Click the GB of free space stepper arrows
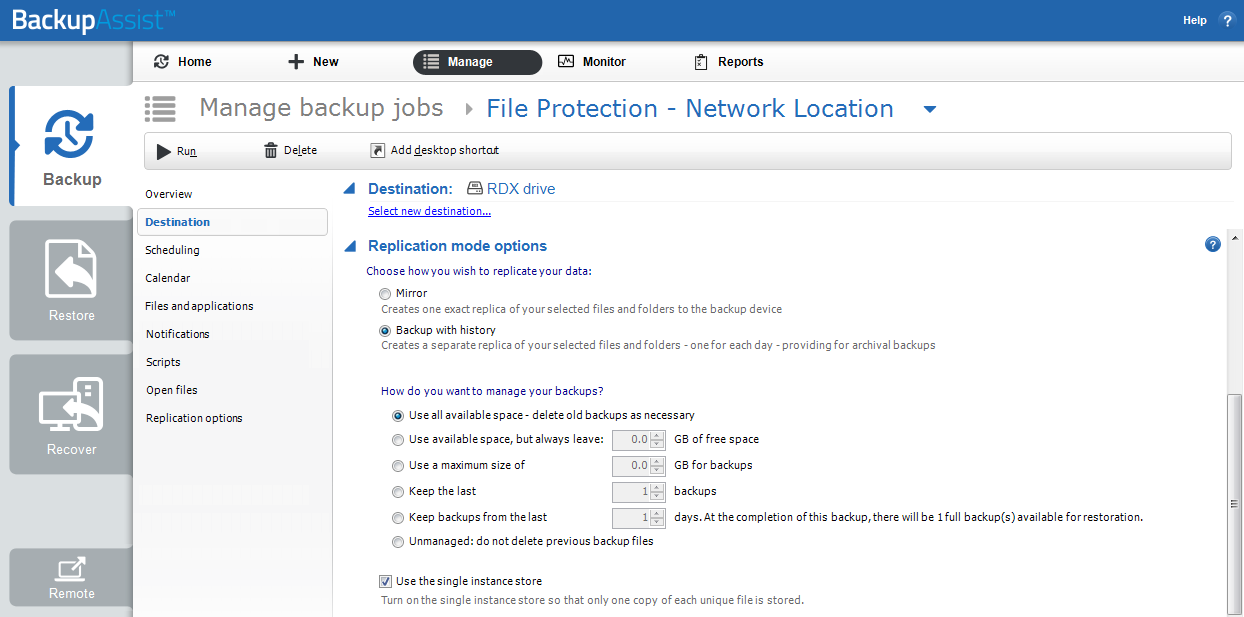The image size is (1244, 617). (657, 439)
